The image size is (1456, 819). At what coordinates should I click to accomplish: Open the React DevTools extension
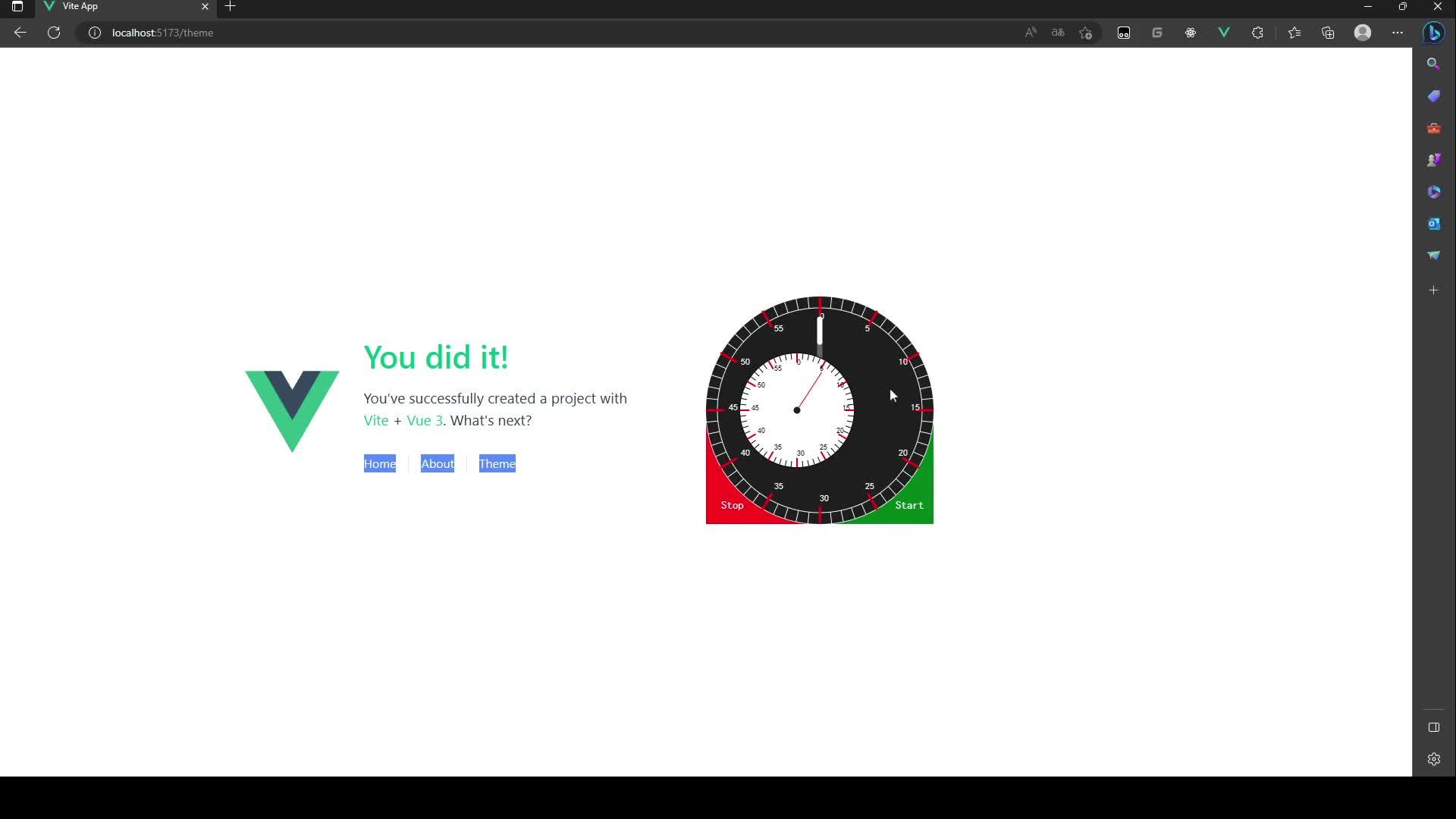click(x=1191, y=33)
